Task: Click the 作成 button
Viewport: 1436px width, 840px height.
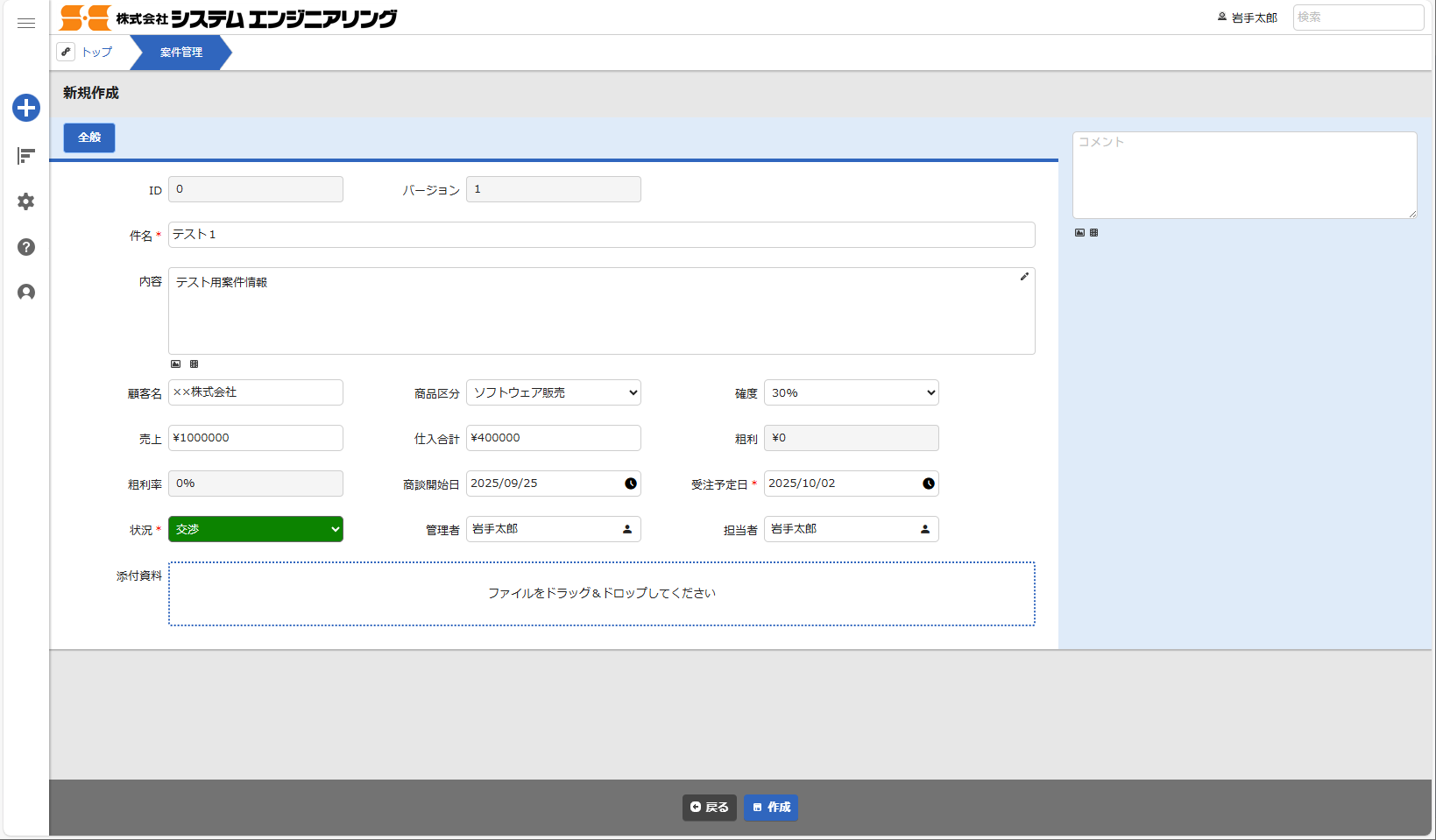Action: click(x=771, y=808)
